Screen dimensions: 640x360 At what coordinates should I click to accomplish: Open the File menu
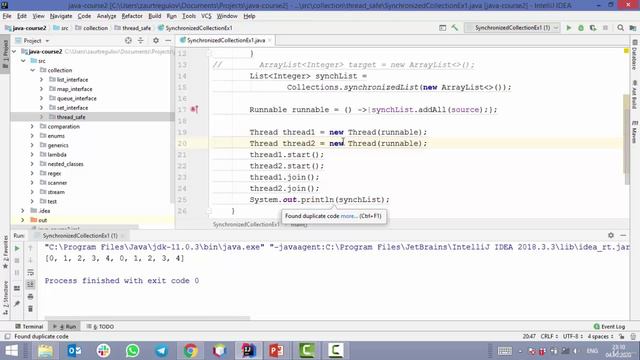pos(7,16)
